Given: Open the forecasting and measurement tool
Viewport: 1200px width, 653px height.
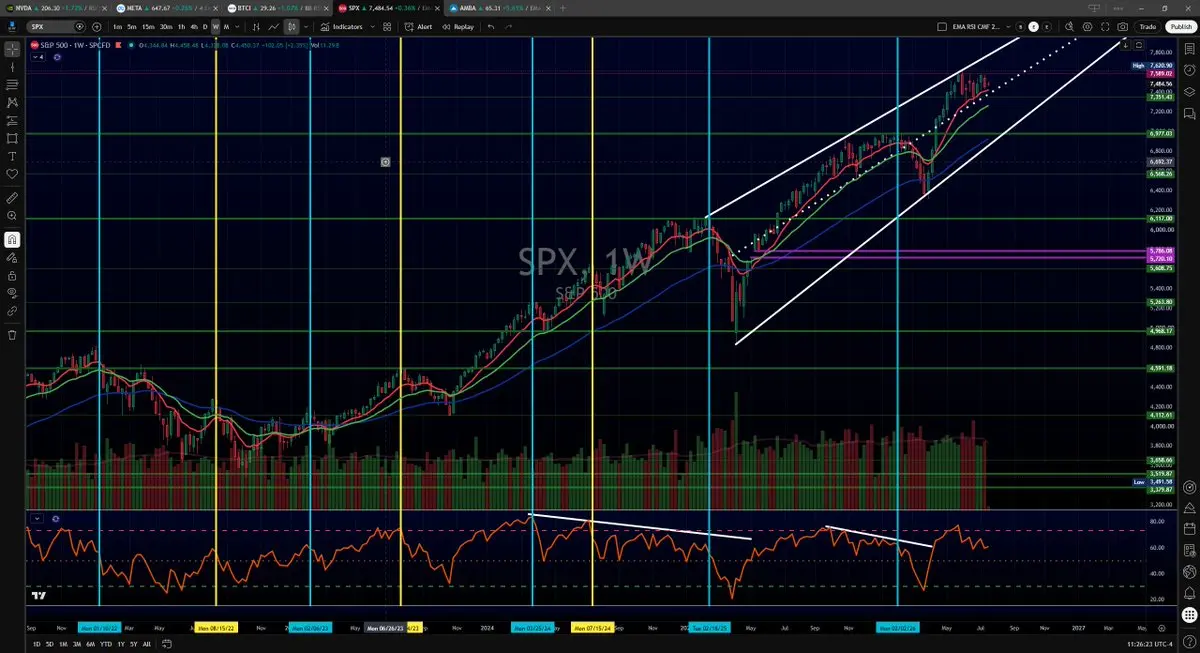Looking at the screenshot, I should [12, 120].
